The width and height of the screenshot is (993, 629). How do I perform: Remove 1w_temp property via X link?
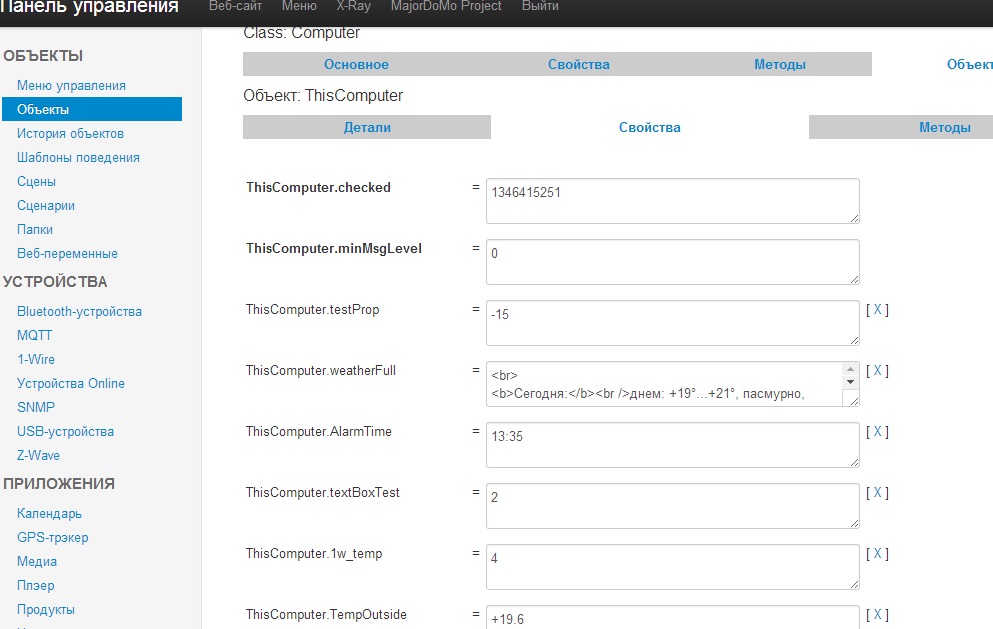(x=877, y=554)
